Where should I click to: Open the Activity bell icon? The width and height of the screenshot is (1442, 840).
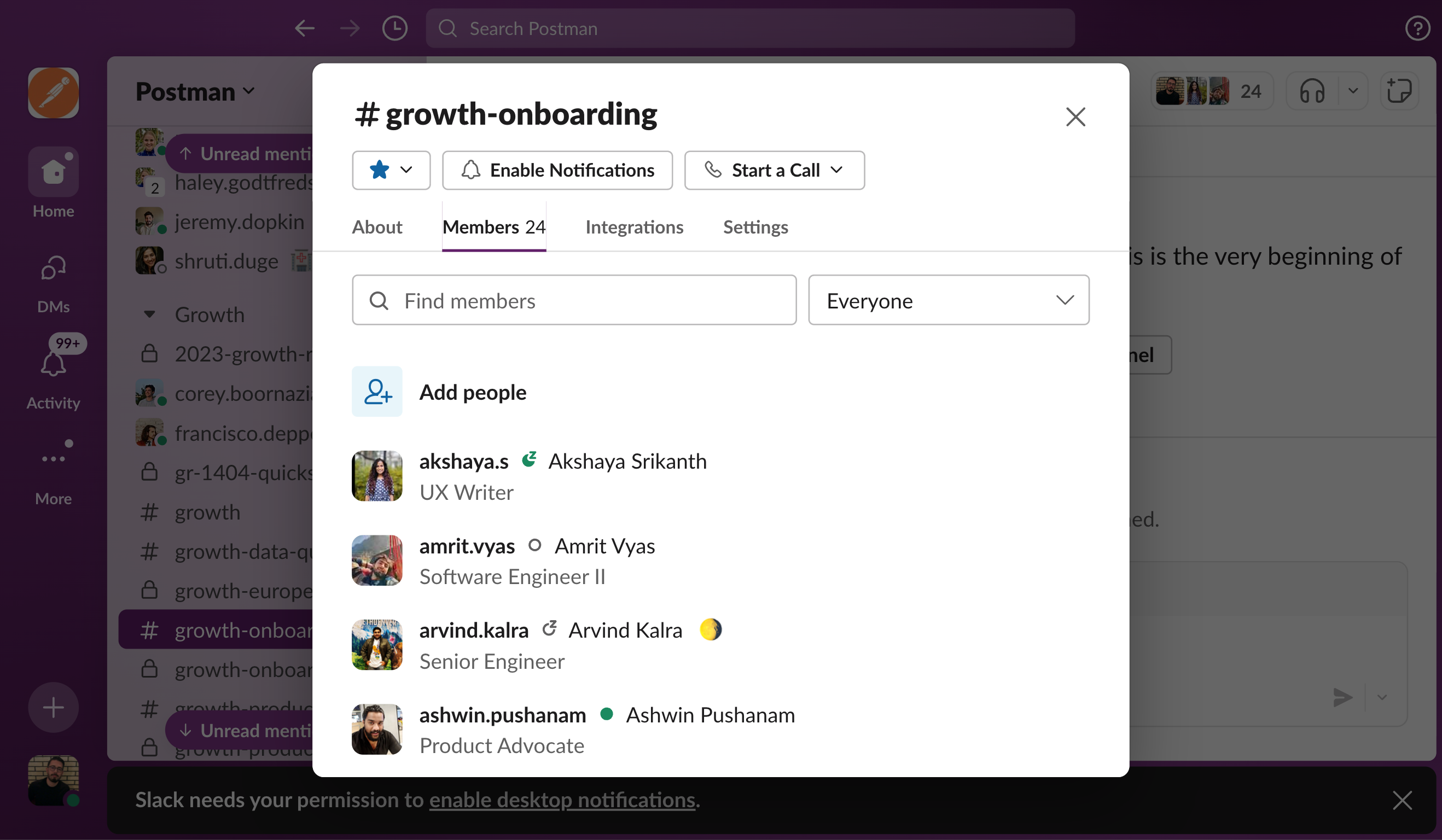pyautogui.click(x=53, y=364)
